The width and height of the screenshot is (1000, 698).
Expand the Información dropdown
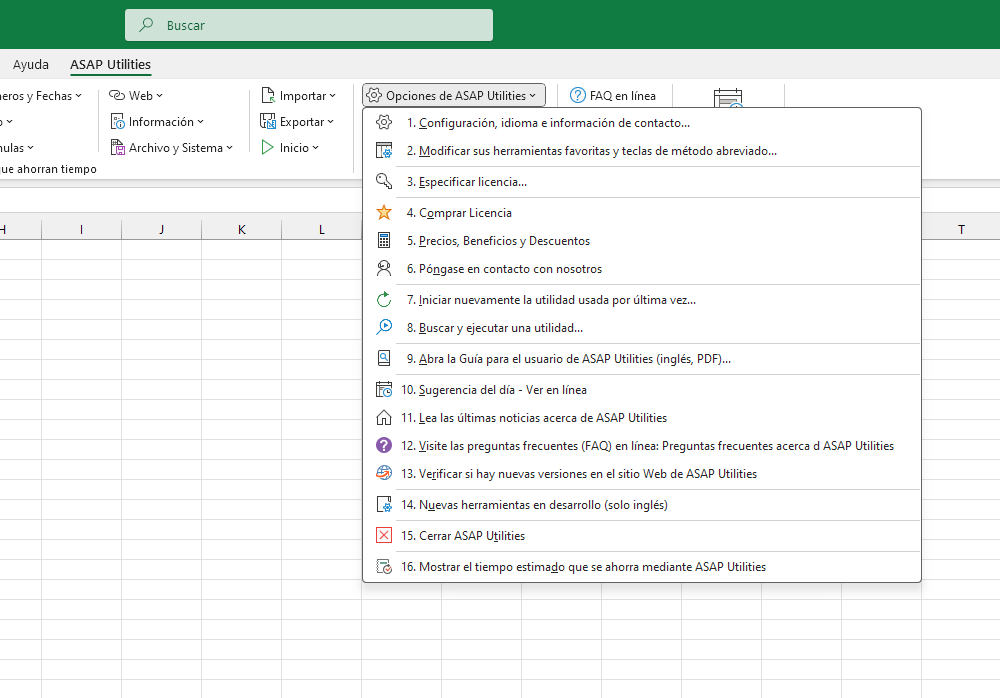pyautogui.click(x=157, y=122)
